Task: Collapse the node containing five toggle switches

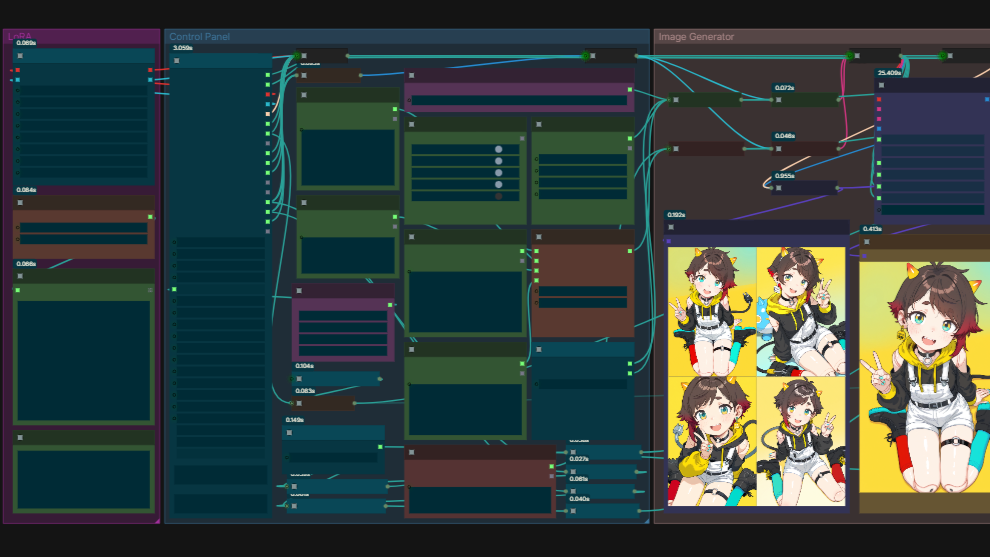Action: (412, 124)
